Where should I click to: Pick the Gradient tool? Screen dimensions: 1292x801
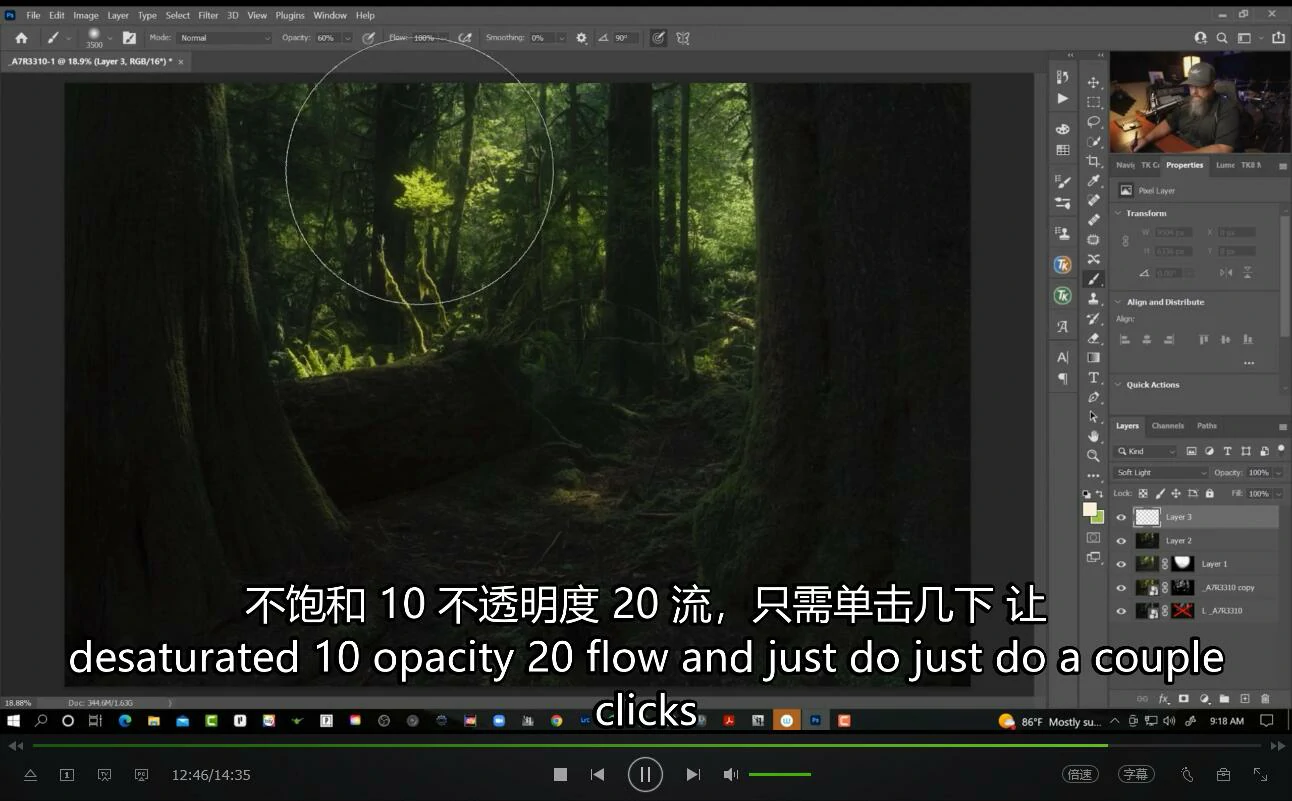point(1093,358)
